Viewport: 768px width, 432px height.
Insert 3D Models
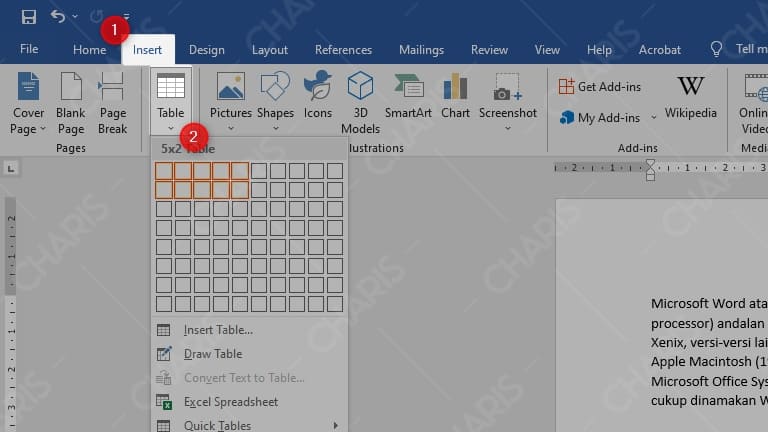360,103
